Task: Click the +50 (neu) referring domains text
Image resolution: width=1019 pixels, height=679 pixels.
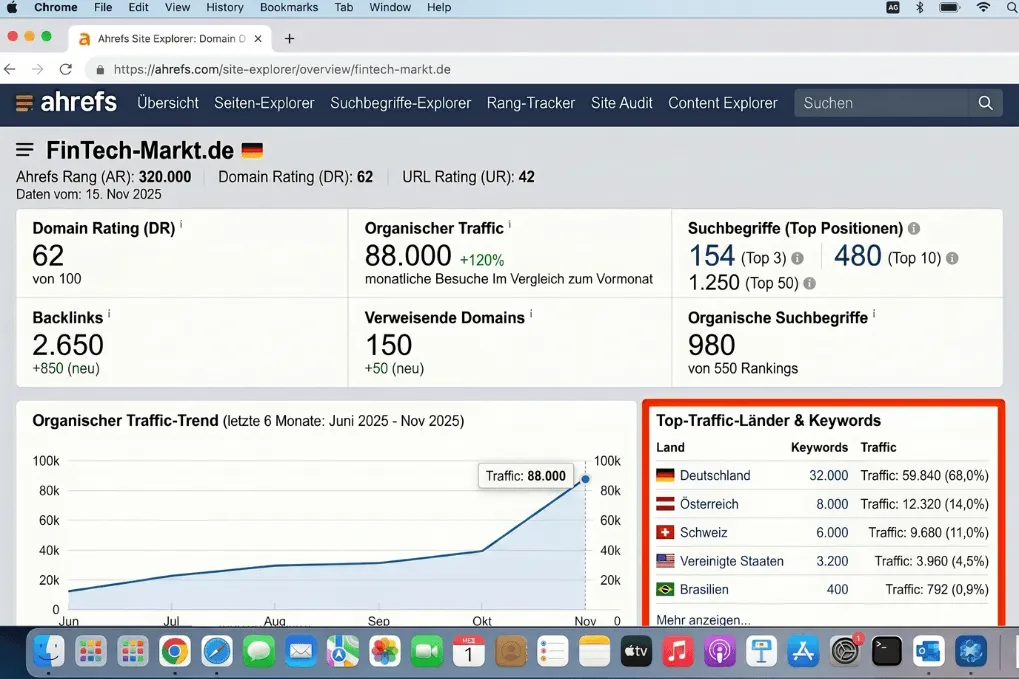Action: coord(394,368)
